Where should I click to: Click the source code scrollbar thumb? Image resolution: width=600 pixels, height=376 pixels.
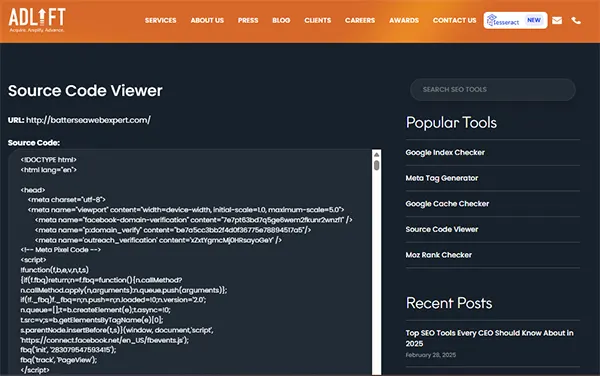[x=377, y=165]
